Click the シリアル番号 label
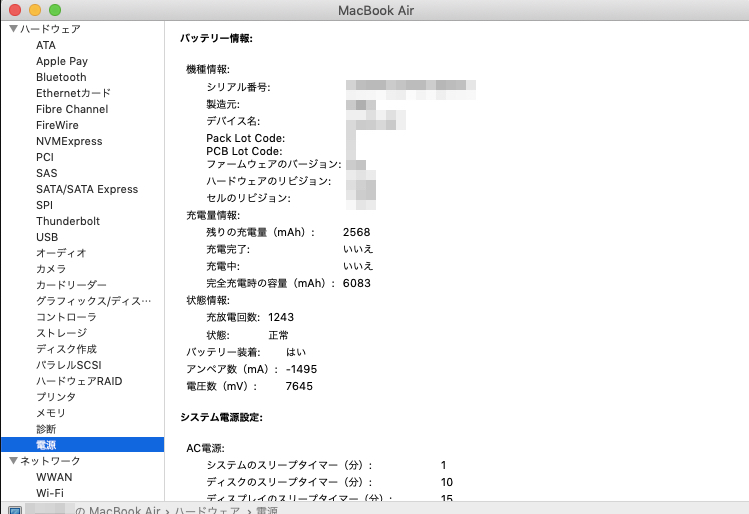 point(238,87)
